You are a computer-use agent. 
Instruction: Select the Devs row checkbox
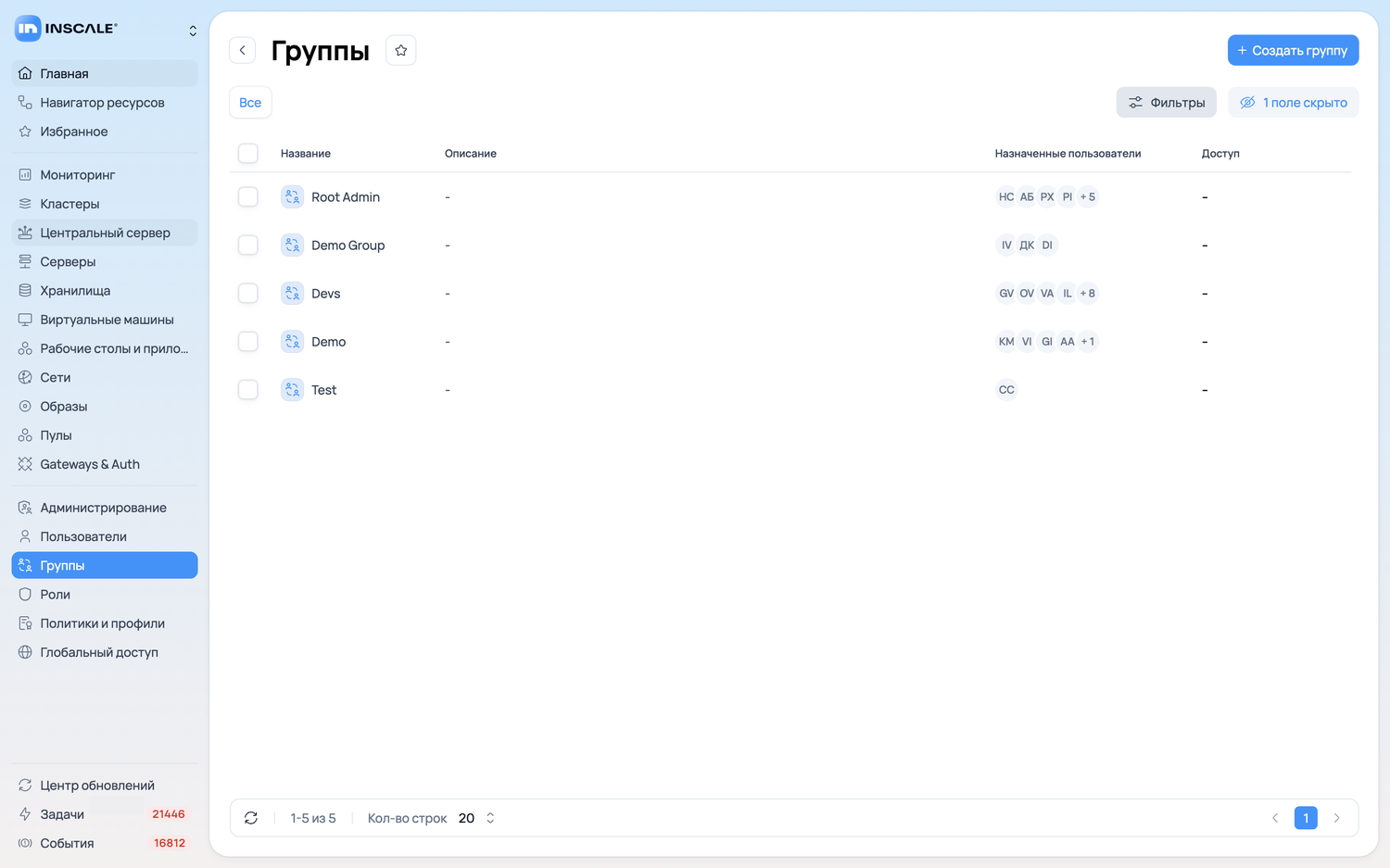click(248, 293)
